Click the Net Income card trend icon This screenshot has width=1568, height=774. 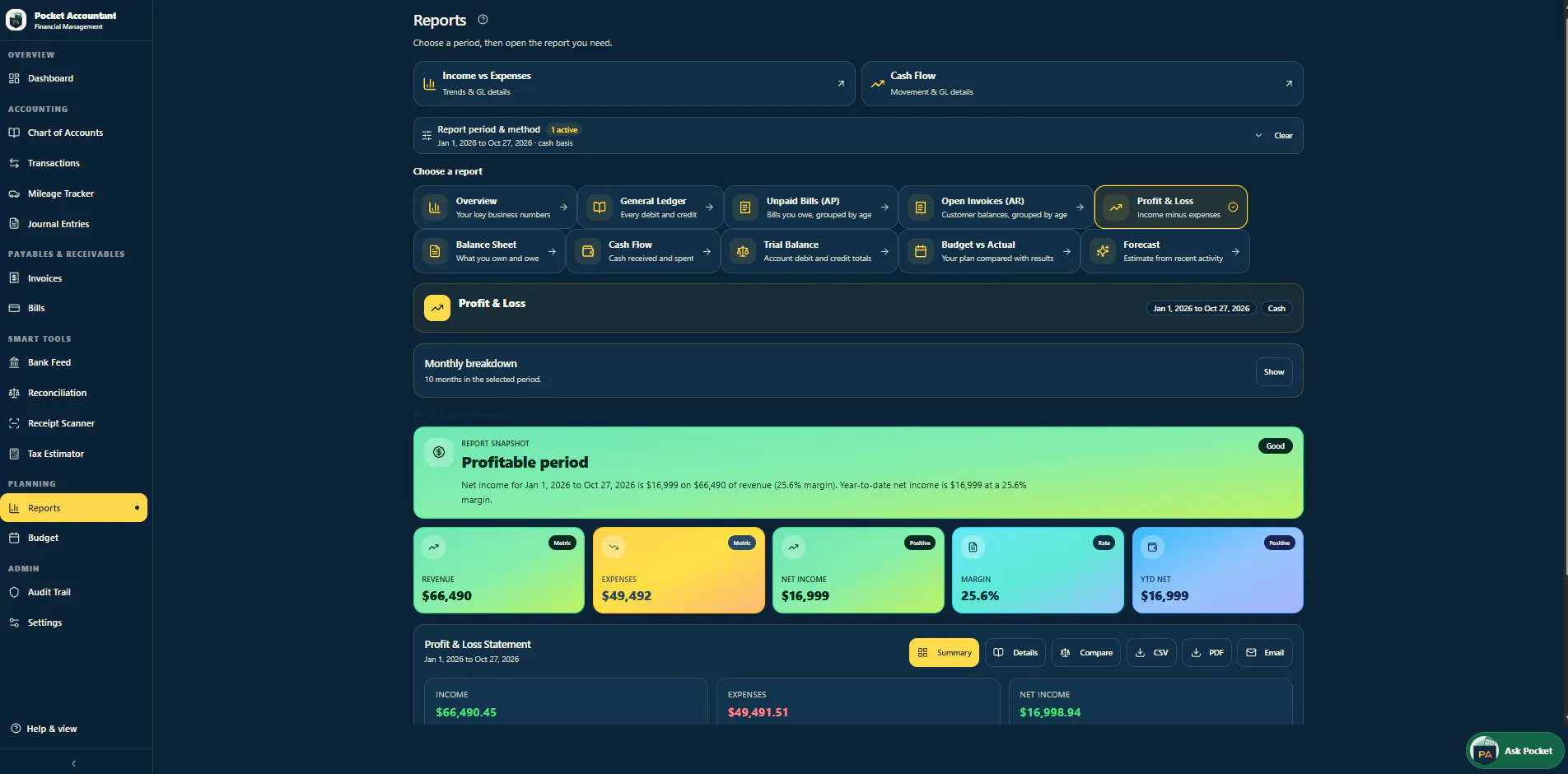pyautogui.click(x=793, y=547)
